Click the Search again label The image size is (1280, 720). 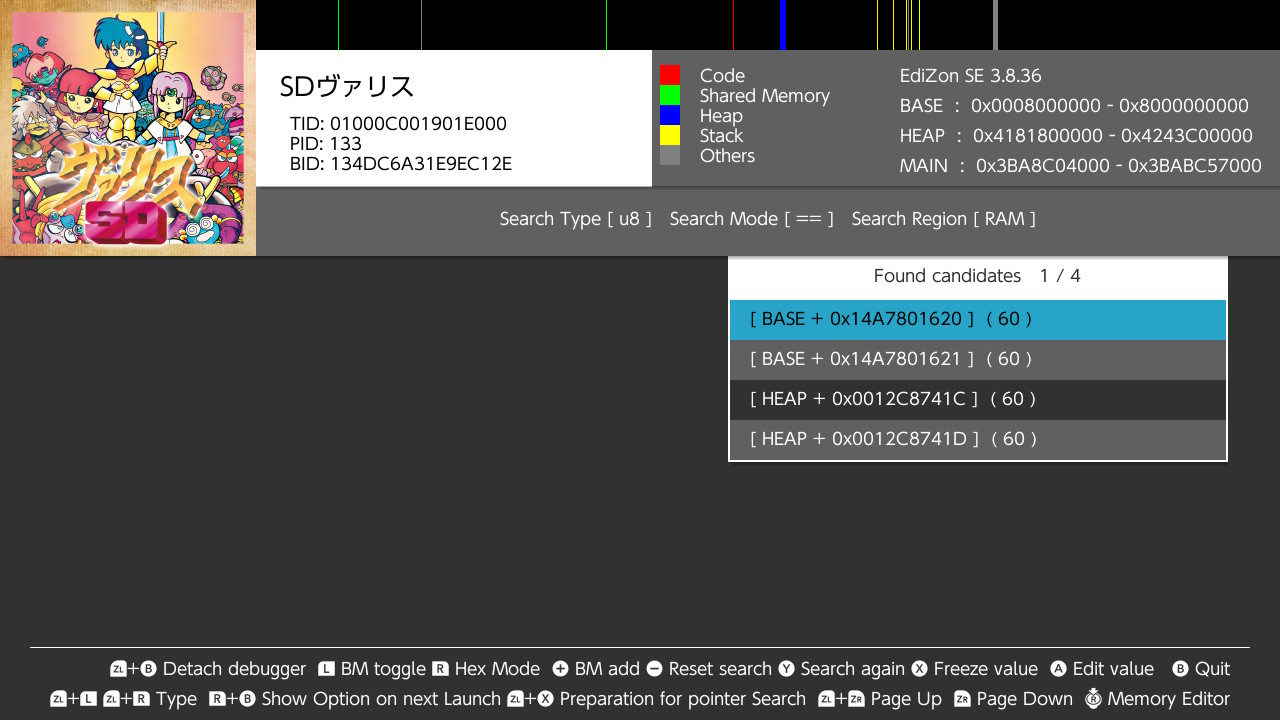pyautogui.click(x=852, y=669)
